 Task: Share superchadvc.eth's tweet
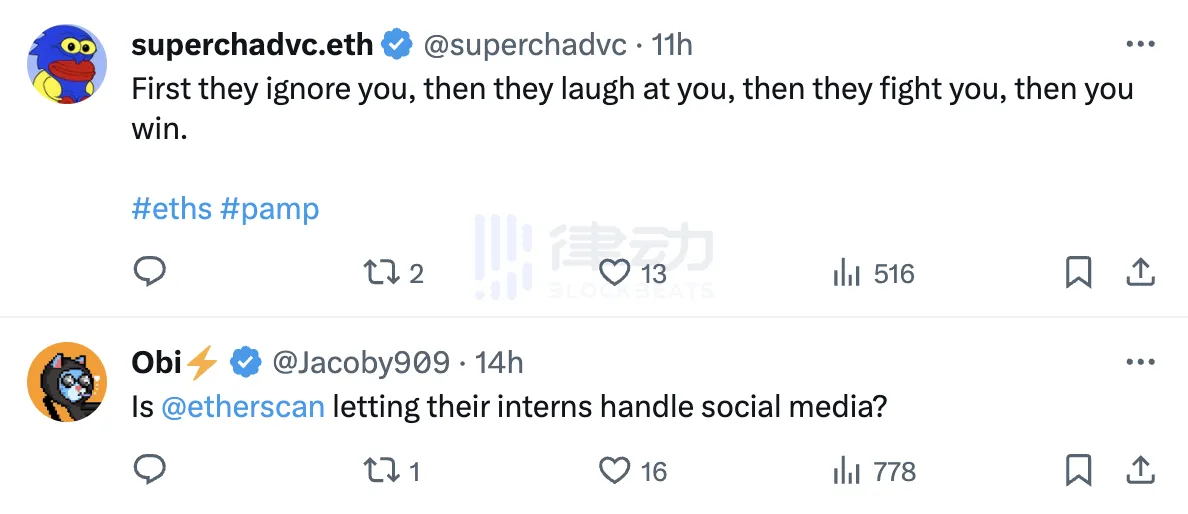[1141, 272]
